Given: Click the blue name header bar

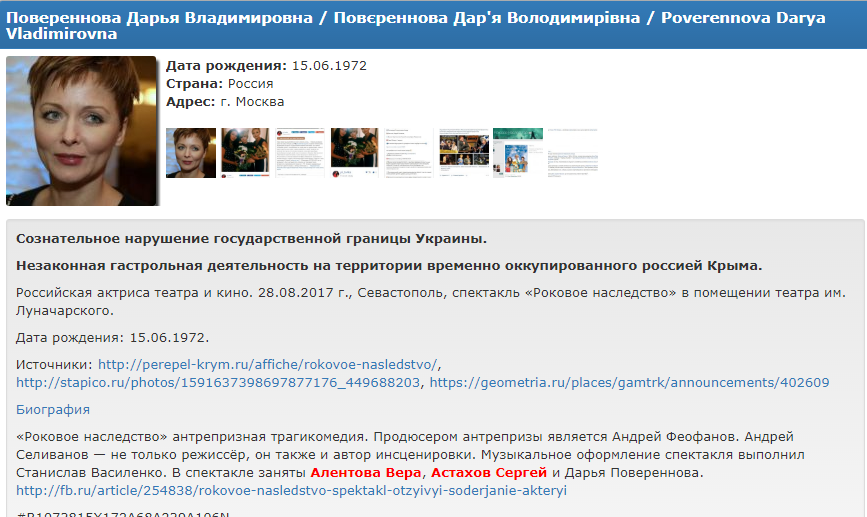Looking at the screenshot, I should pyautogui.click(x=433, y=24).
